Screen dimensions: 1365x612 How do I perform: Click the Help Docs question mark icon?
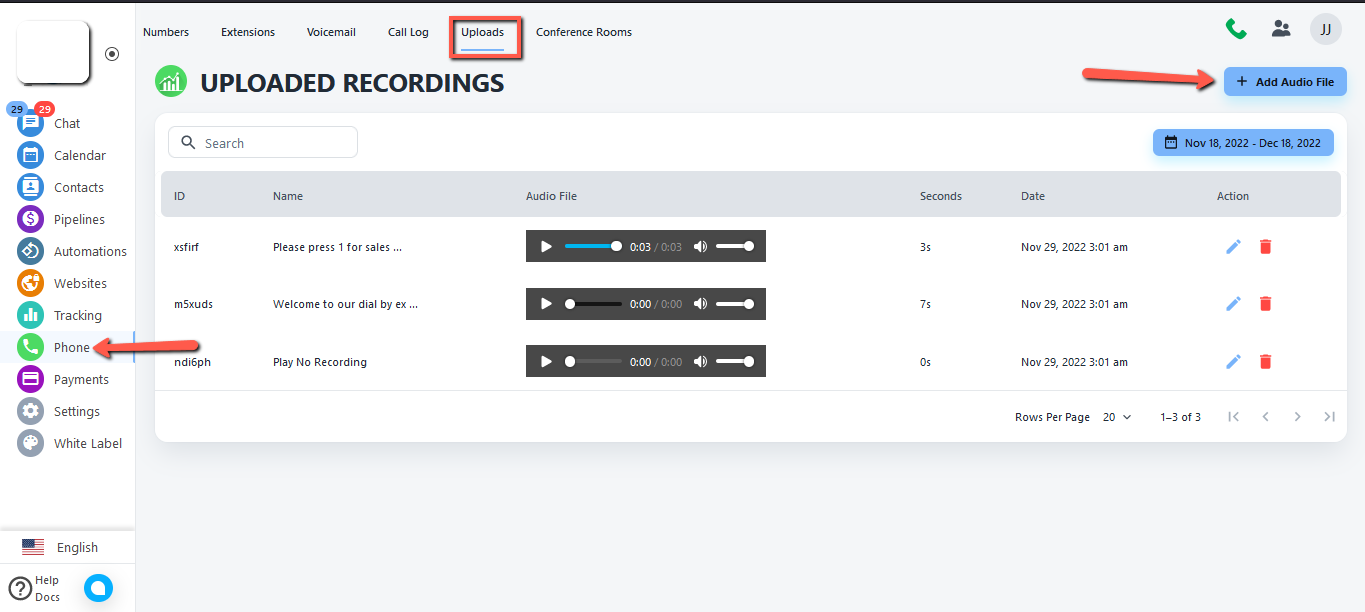[20, 588]
